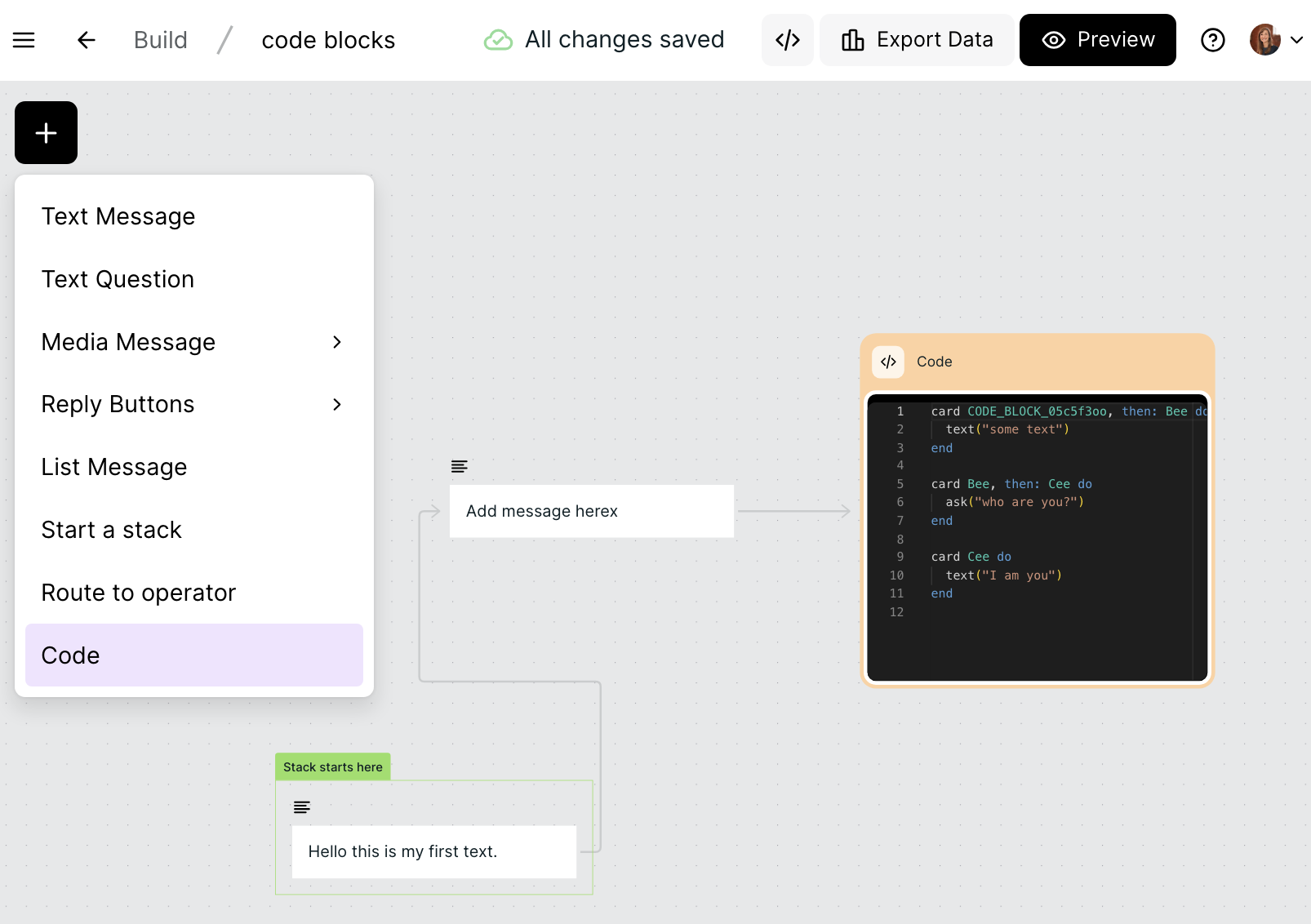Click the cloud saved status icon

point(498,40)
